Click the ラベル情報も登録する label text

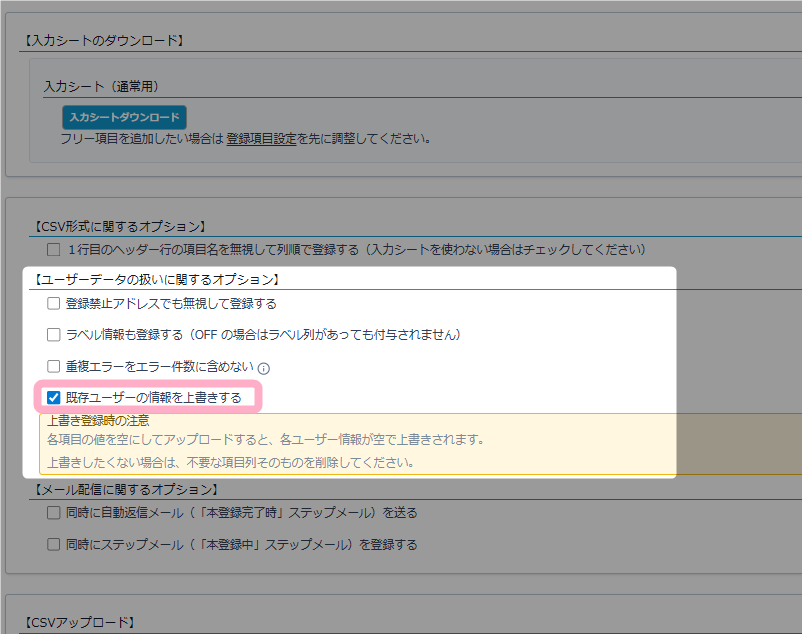(x=262, y=334)
